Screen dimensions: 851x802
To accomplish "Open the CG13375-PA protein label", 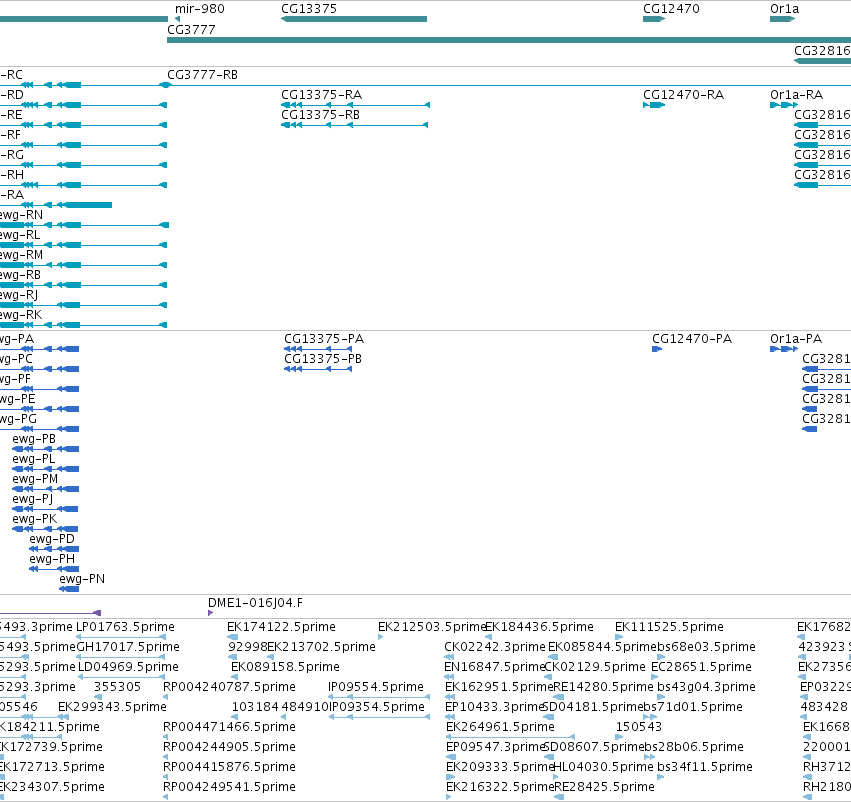I will 324,339.
